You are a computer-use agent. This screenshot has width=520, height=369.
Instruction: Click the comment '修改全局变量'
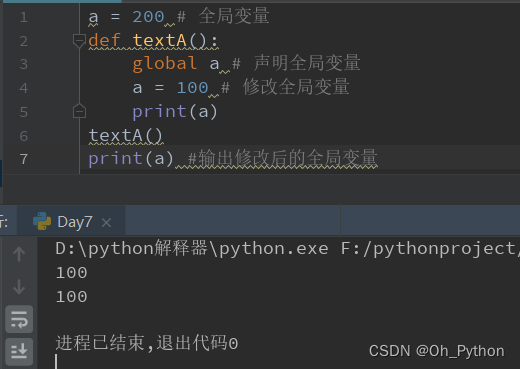pyautogui.click(x=296, y=87)
